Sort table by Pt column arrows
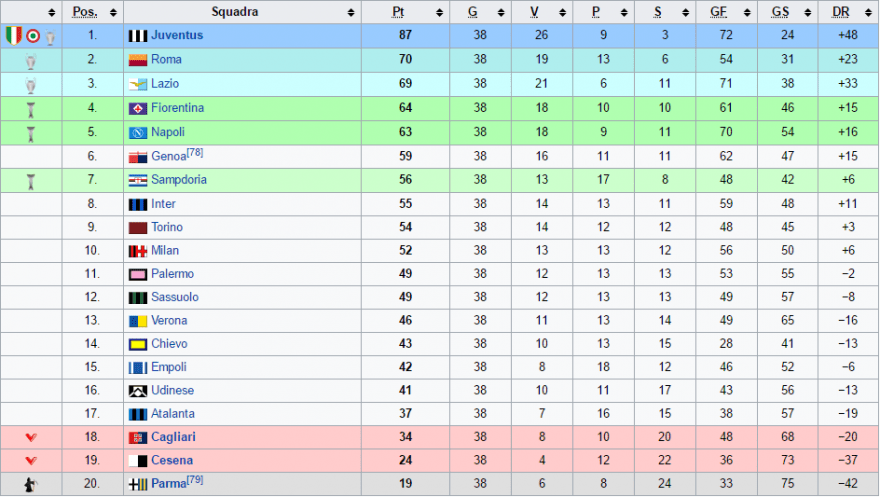The image size is (880, 497). point(439,12)
